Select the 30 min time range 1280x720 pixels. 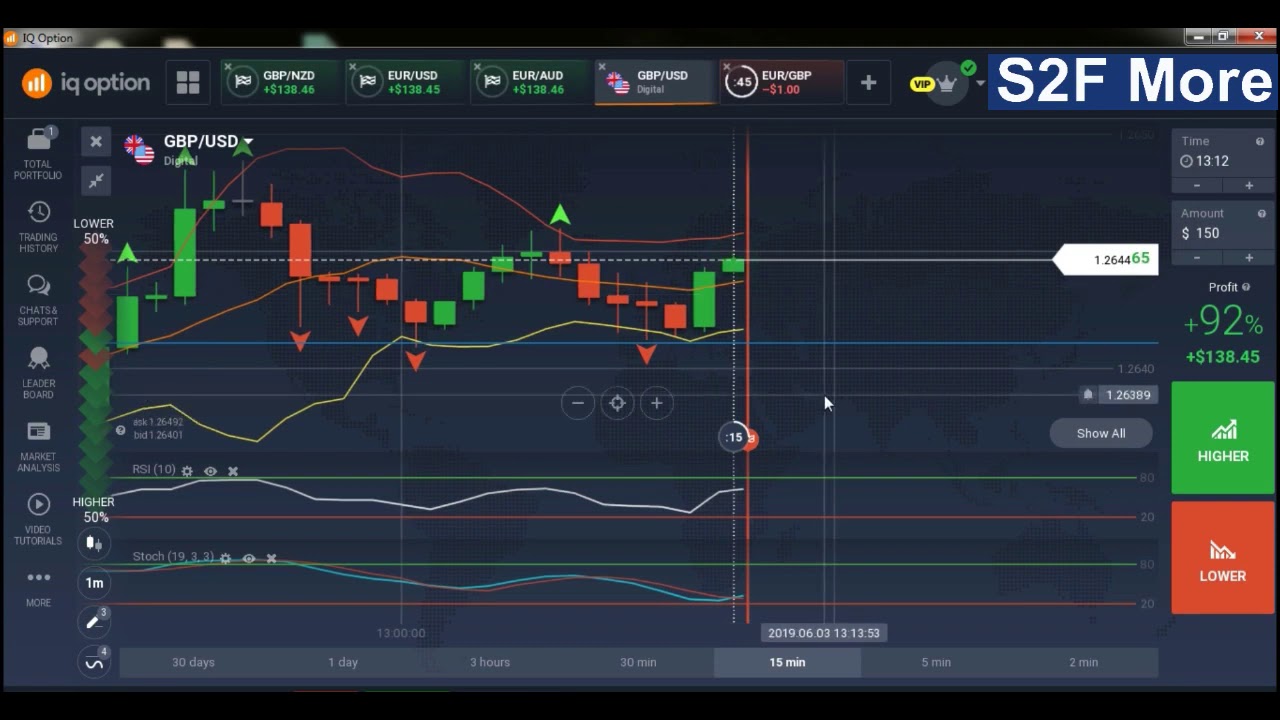click(x=638, y=662)
